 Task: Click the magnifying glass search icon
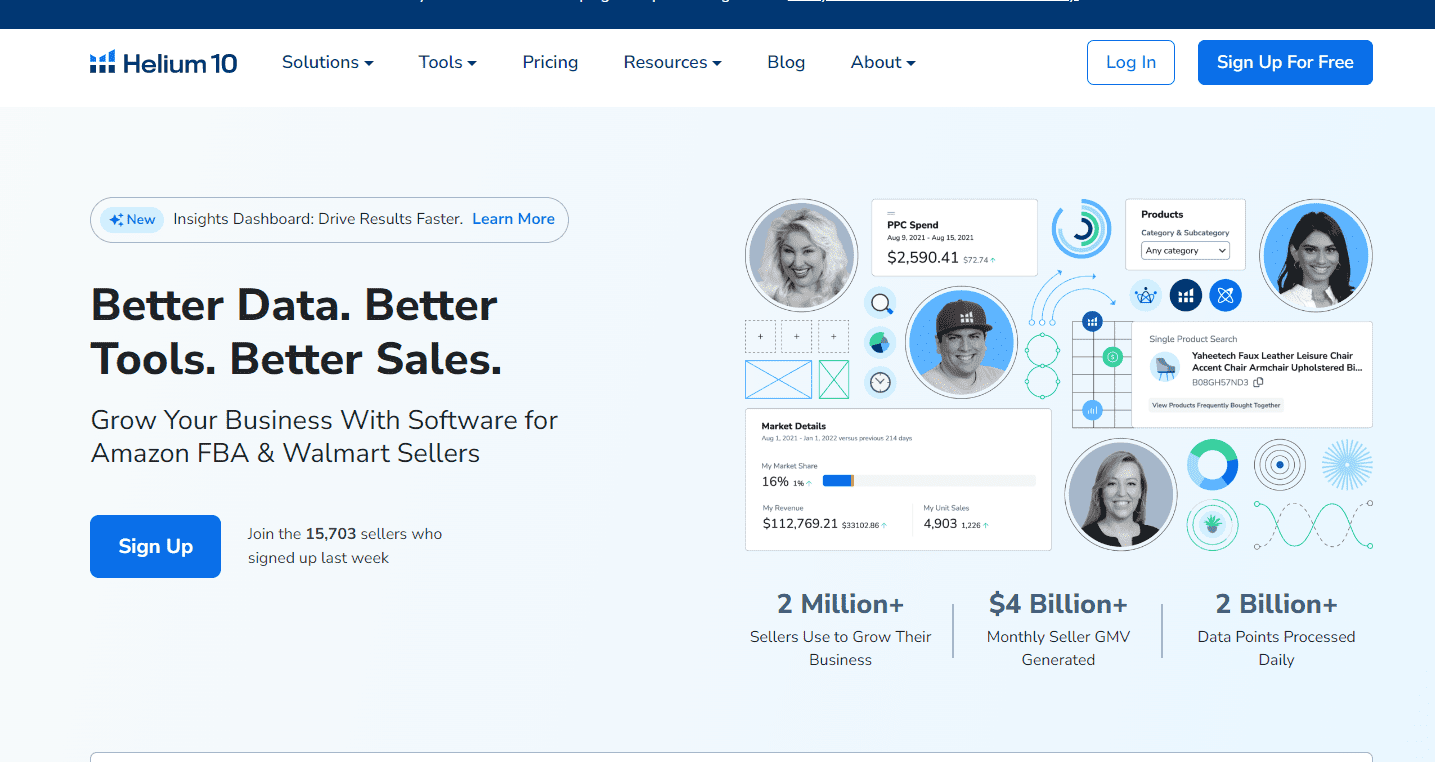(880, 303)
